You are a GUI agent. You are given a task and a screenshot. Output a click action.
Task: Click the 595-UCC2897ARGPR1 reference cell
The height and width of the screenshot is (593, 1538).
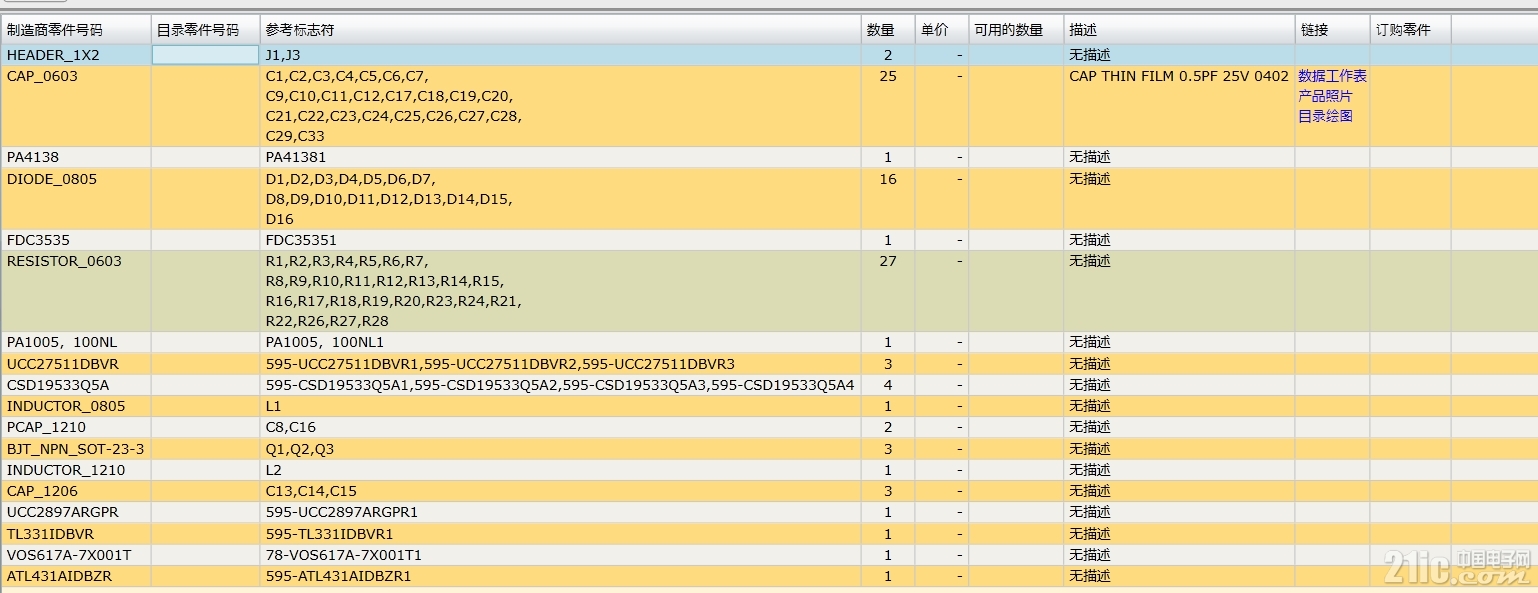click(561, 512)
